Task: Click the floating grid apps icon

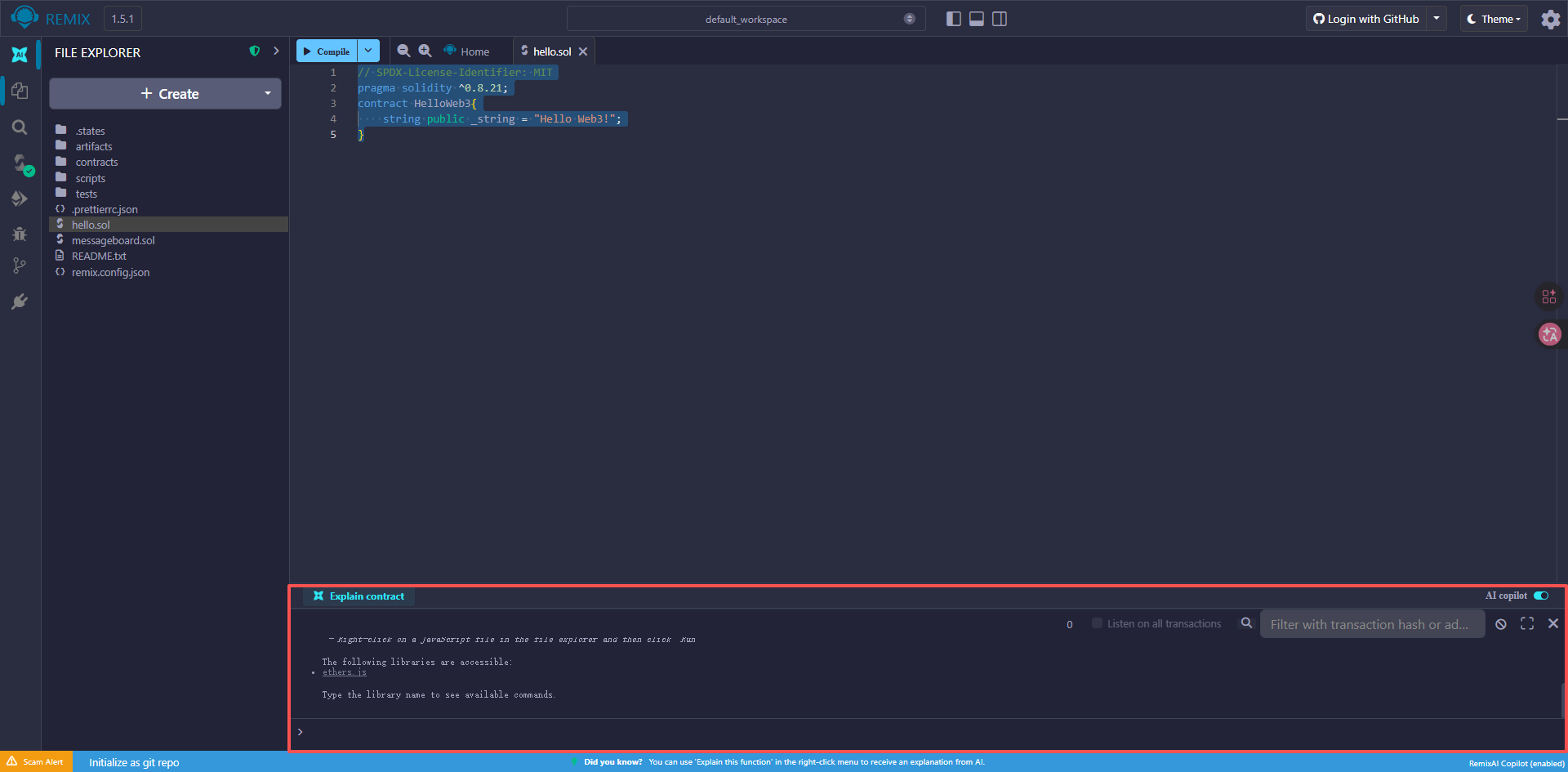Action: [1549, 297]
